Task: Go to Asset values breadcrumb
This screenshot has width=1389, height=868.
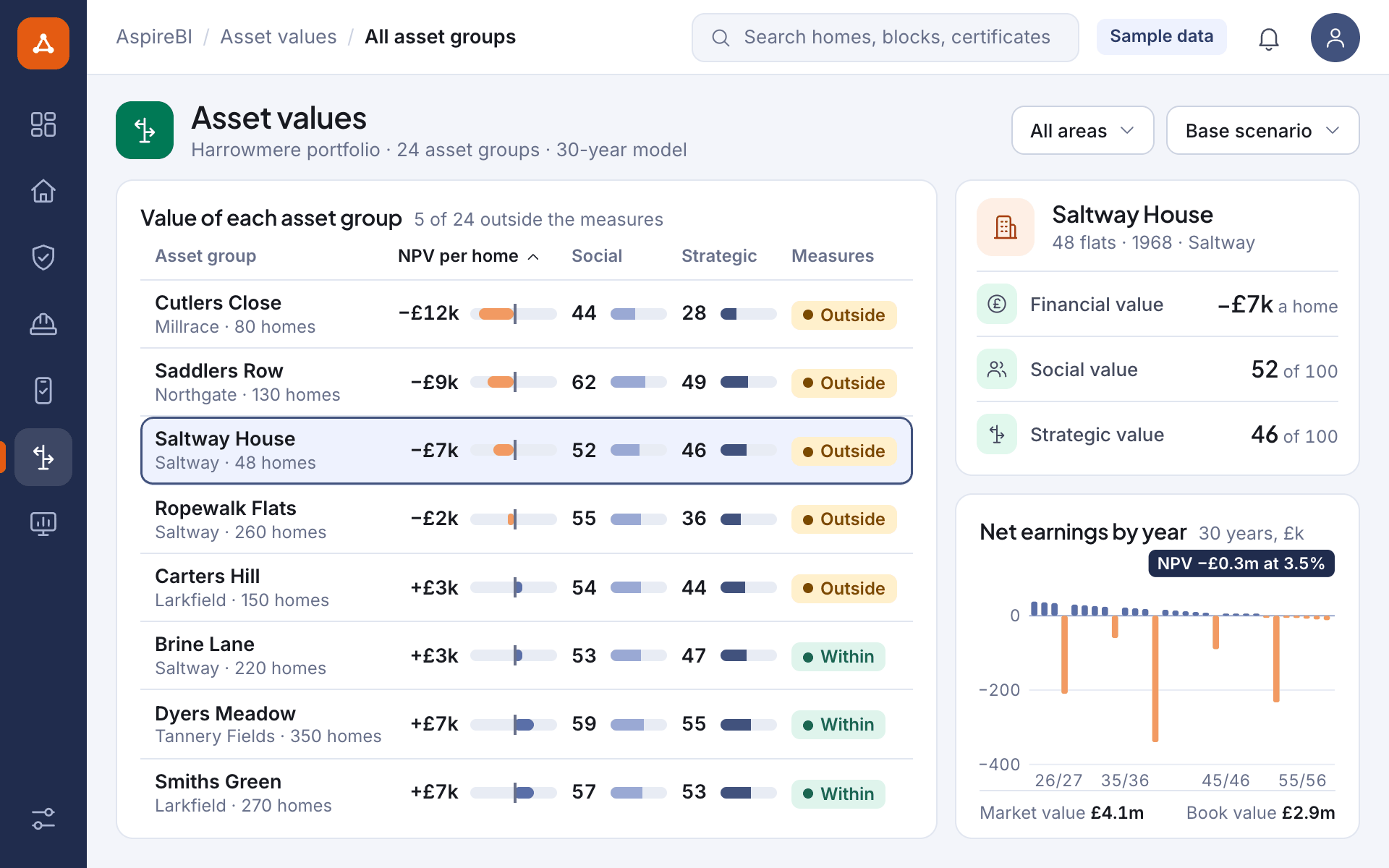Action: (279, 37)
